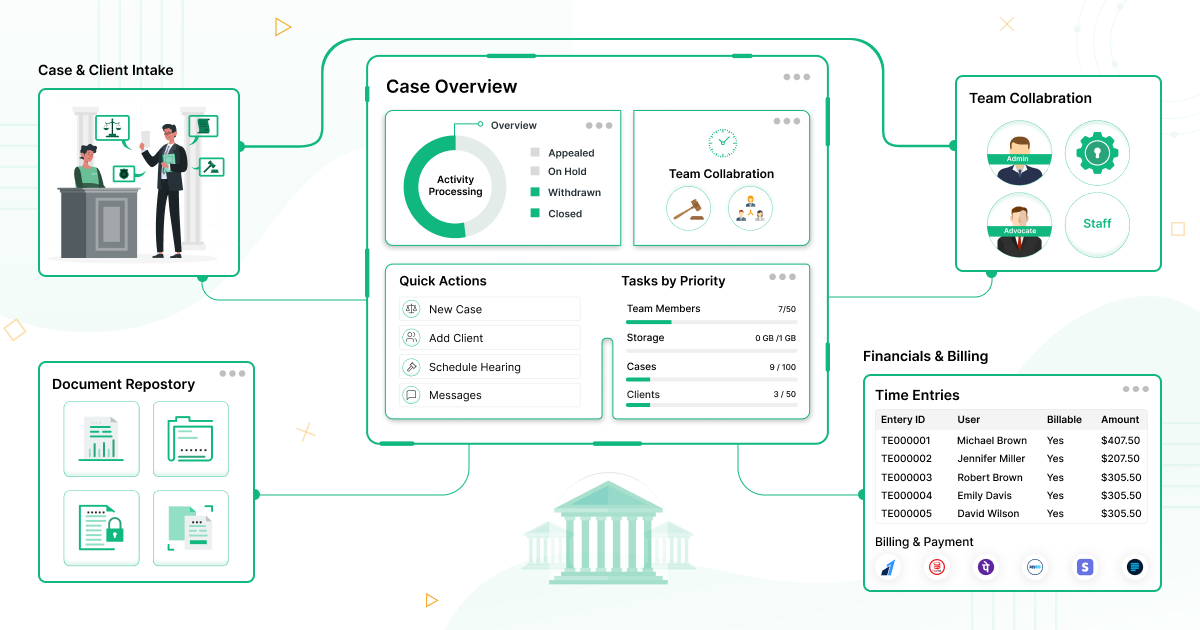The height and width of the screenshot is (630, 1200).
Task: Click the Schedule Hearing gavel icon
Action: tap(411, 367)
